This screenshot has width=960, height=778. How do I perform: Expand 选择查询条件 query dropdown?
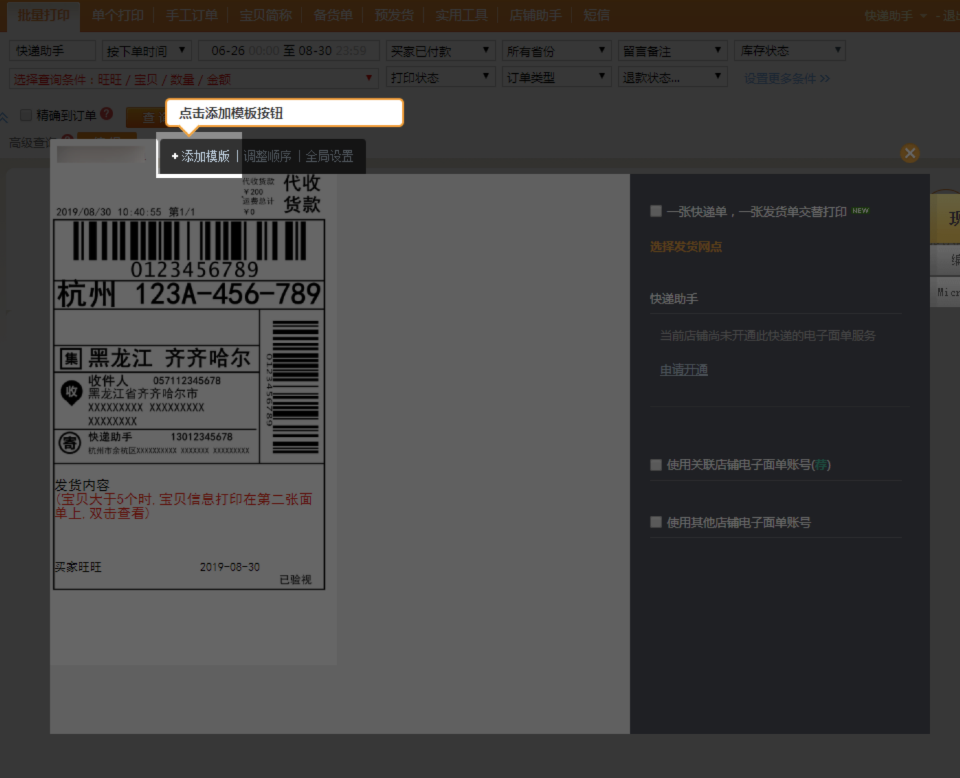click(193, 79)
